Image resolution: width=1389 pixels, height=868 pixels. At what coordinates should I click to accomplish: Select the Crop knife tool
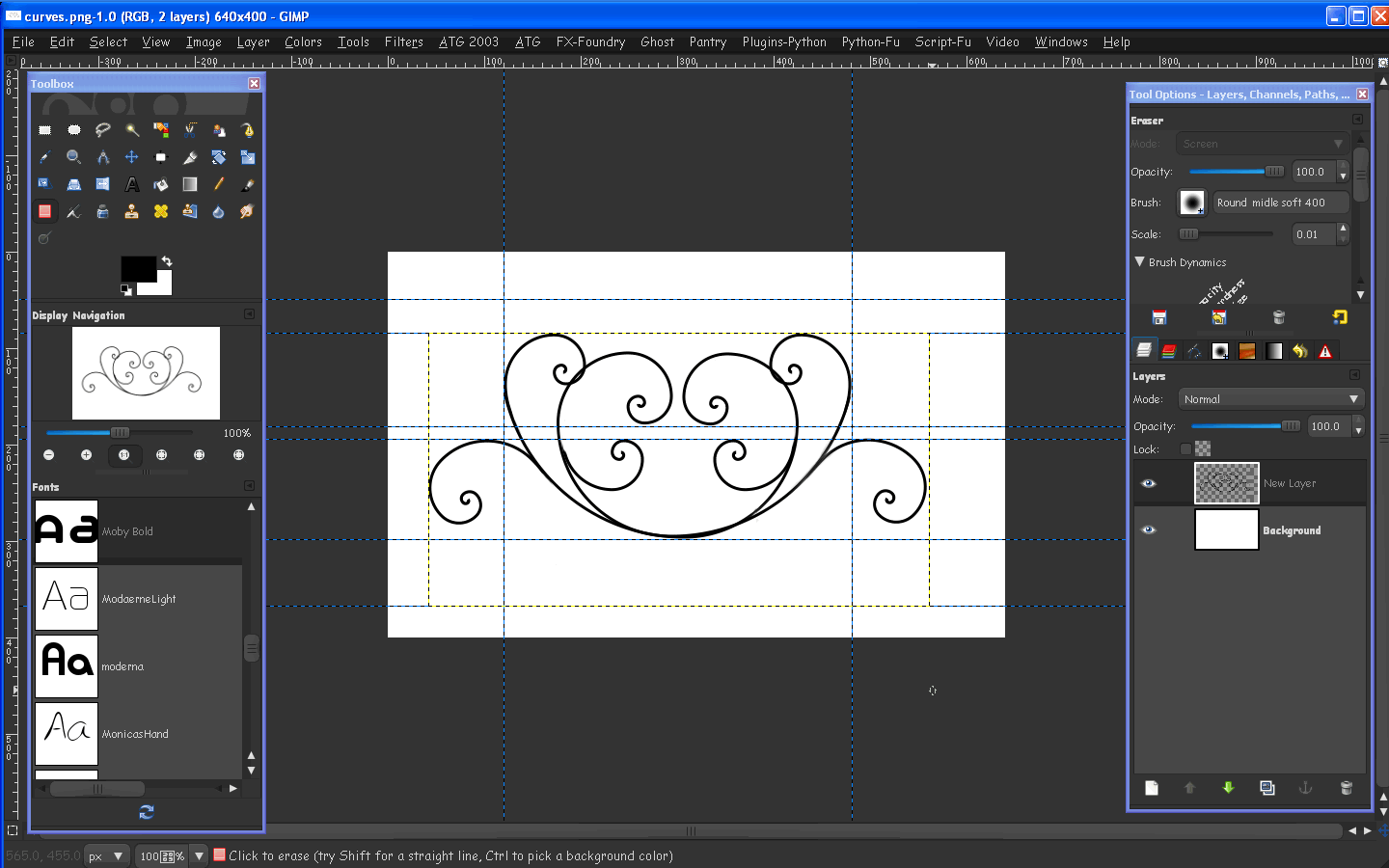pos(189,156)
